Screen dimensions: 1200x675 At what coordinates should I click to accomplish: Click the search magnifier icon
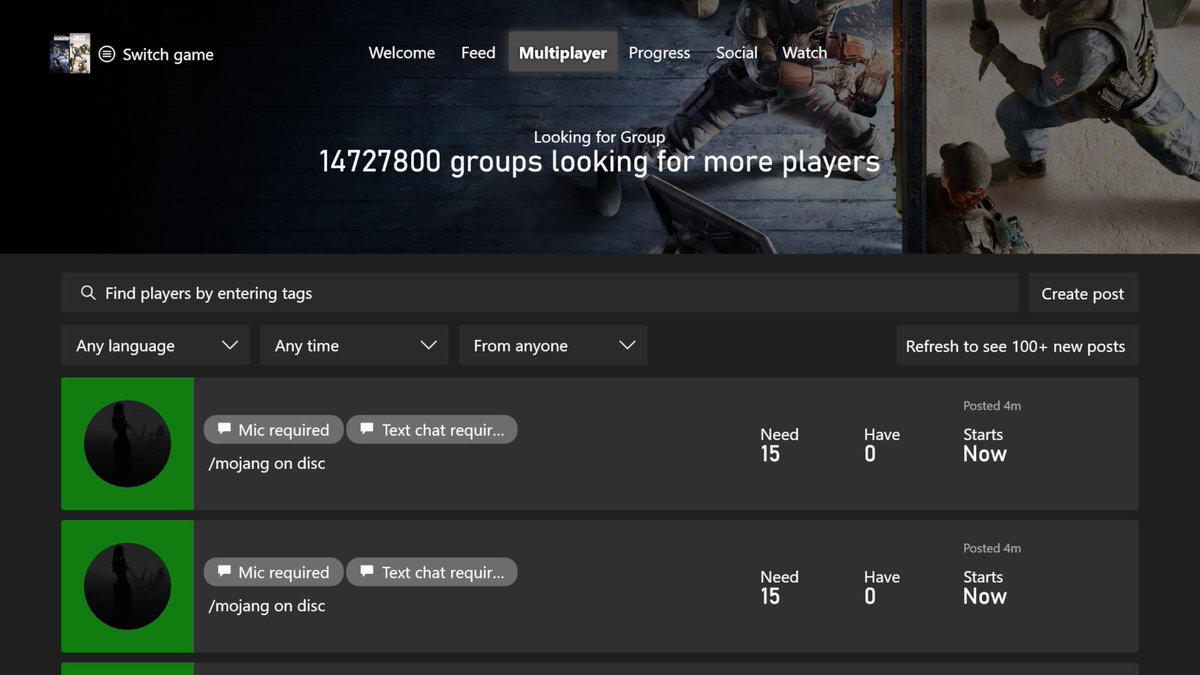[88, 293]
